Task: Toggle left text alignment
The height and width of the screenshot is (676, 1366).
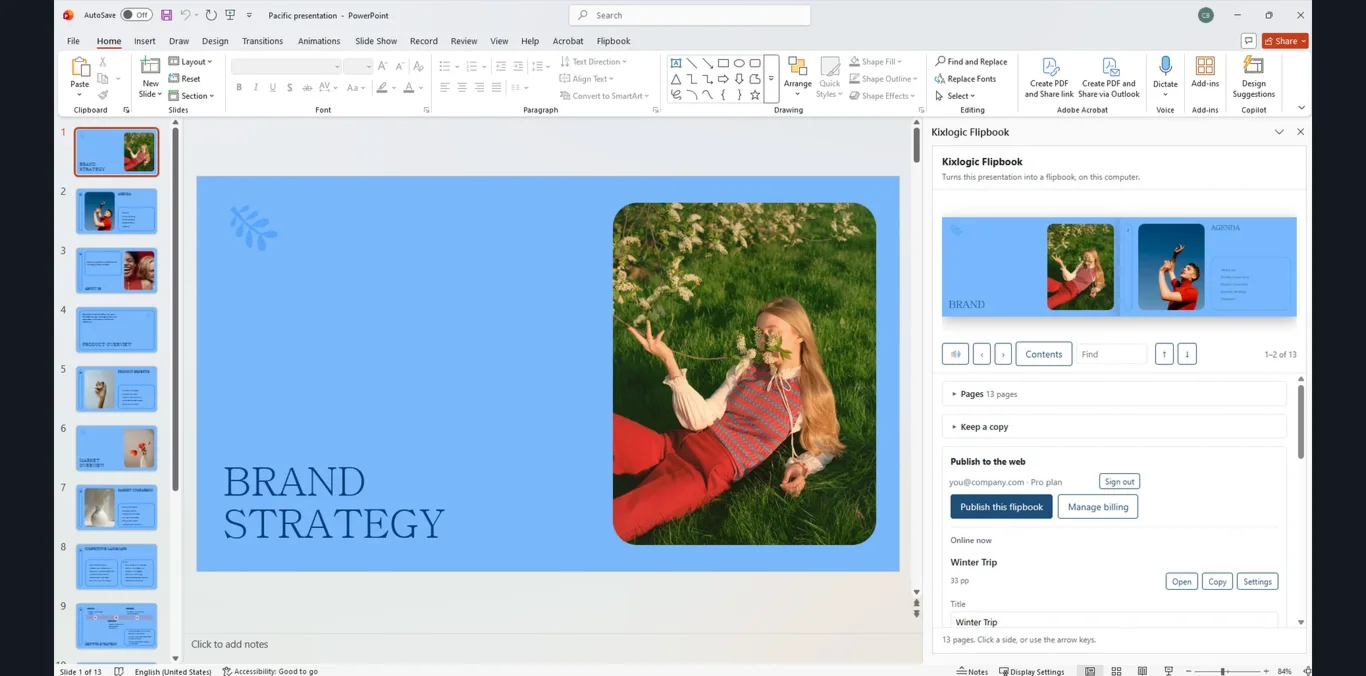Action: 445,88
